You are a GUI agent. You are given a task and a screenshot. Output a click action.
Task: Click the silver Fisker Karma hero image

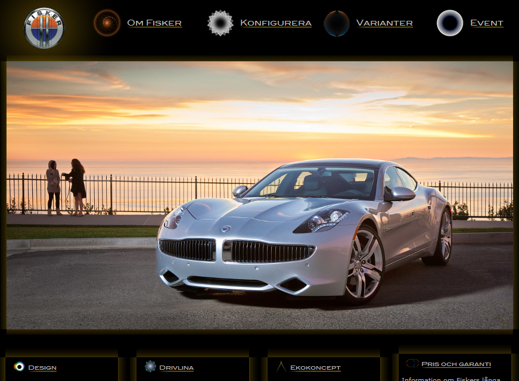tap(260, 195)
